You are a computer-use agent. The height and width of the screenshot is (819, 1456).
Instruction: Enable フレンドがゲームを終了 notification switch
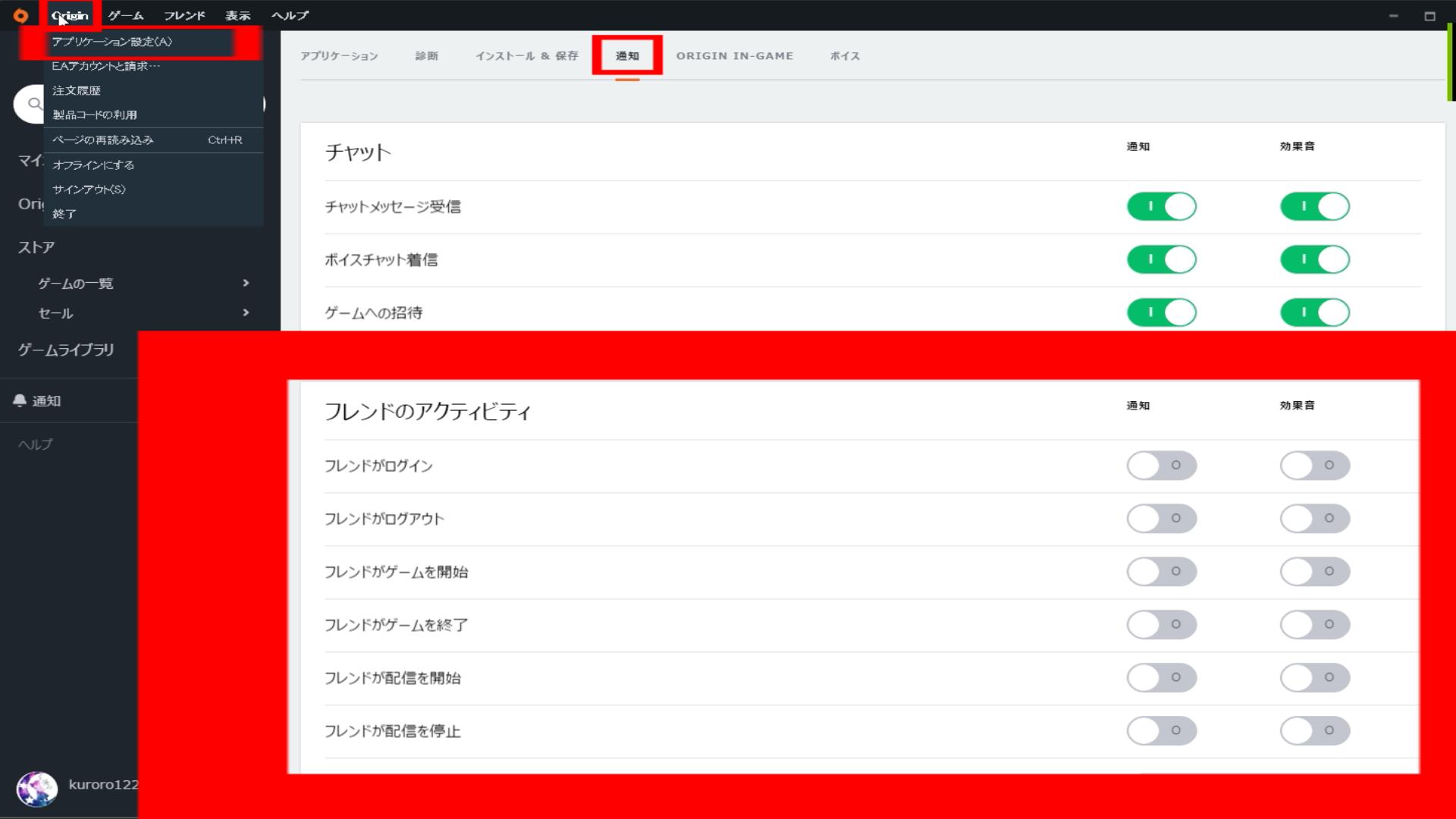point(1162,625)
